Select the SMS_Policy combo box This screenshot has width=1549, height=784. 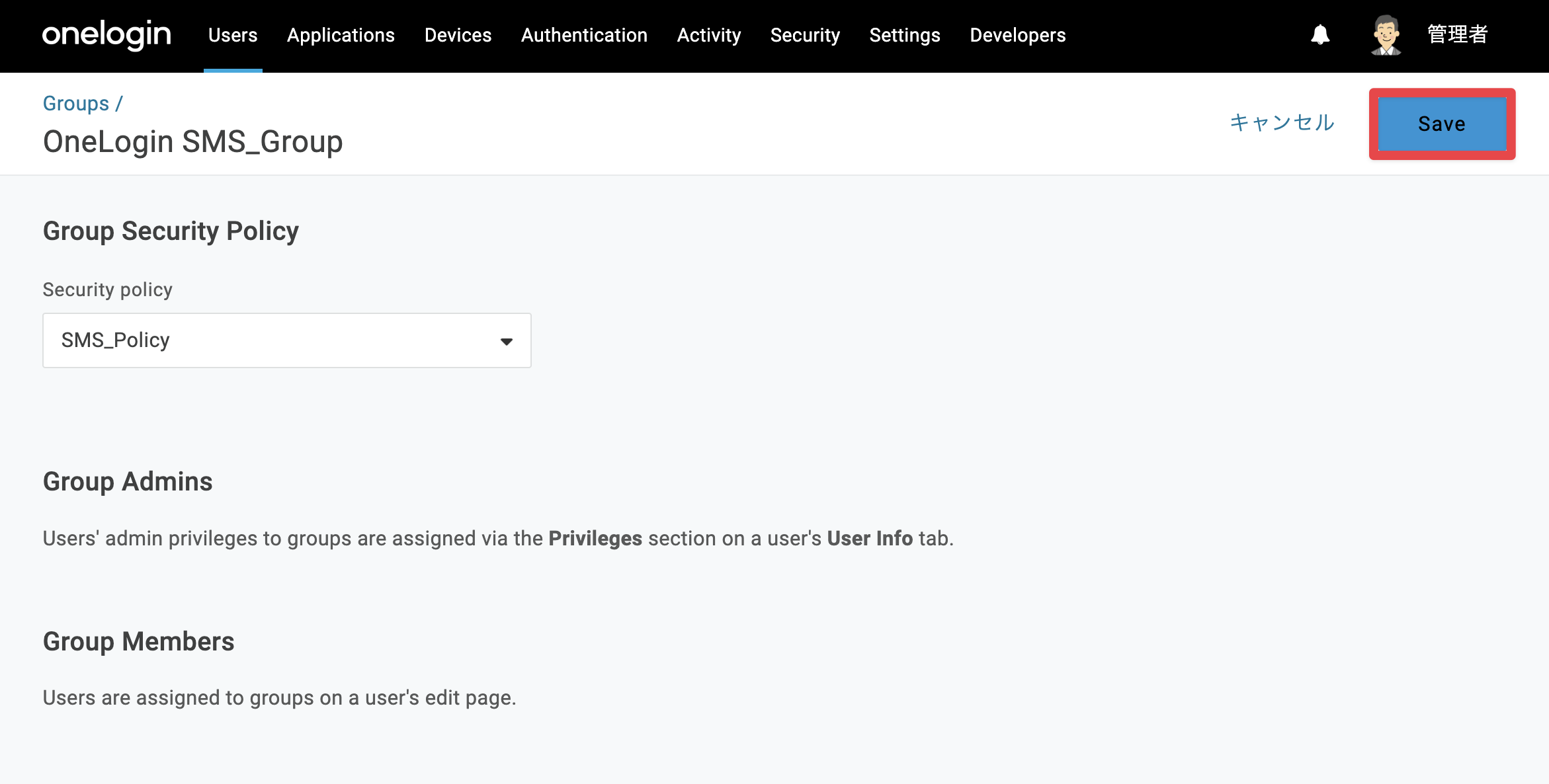click(287, 340)
